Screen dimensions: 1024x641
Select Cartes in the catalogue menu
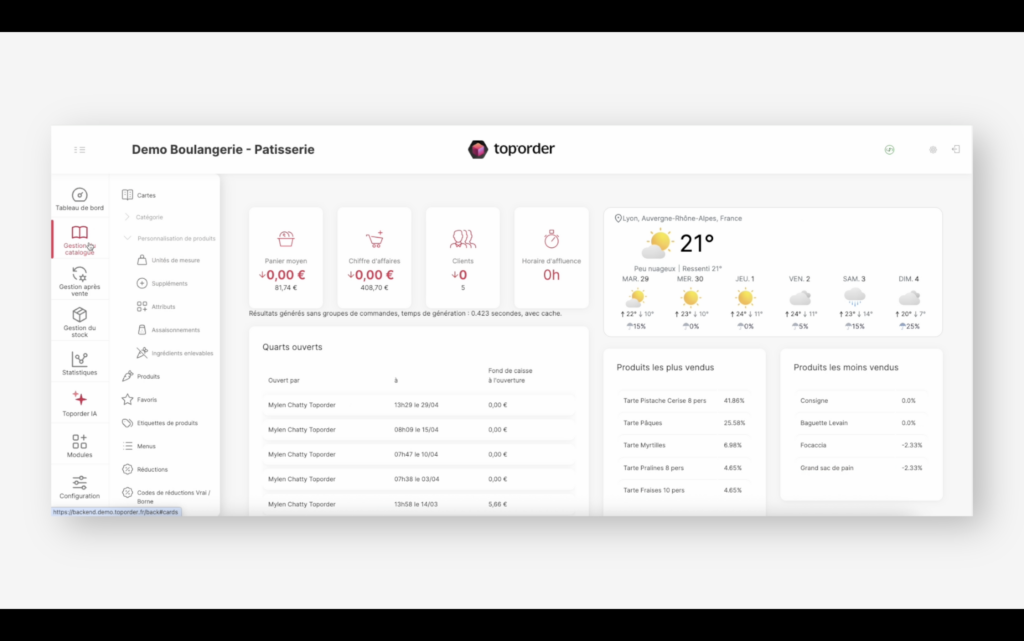pyautogui.click(x=146, y=195)
